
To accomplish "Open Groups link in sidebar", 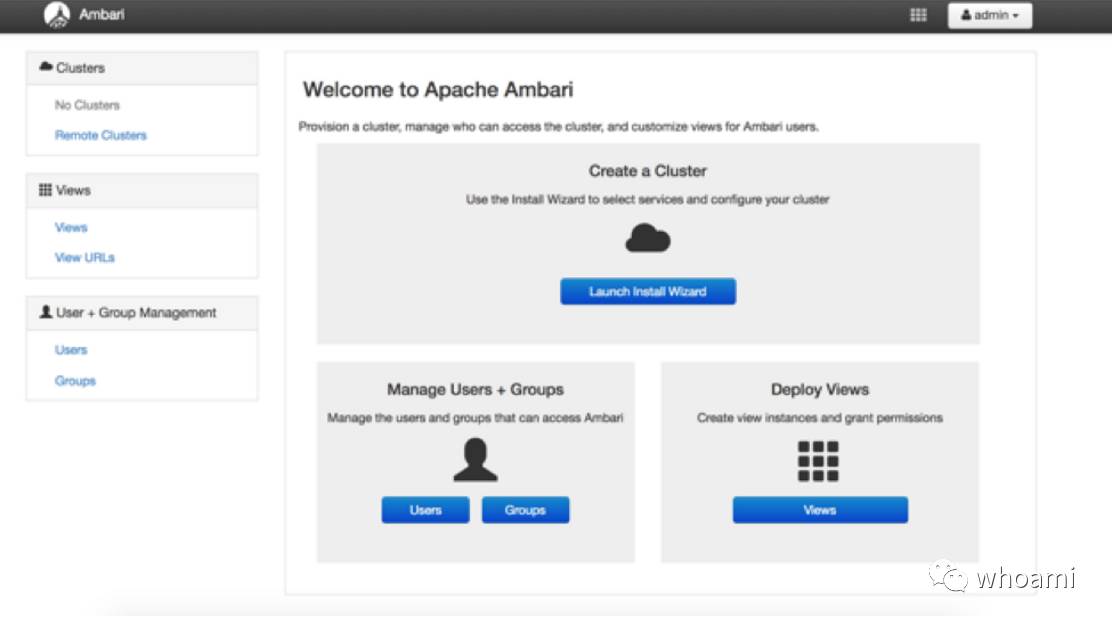I will (75, 381).
